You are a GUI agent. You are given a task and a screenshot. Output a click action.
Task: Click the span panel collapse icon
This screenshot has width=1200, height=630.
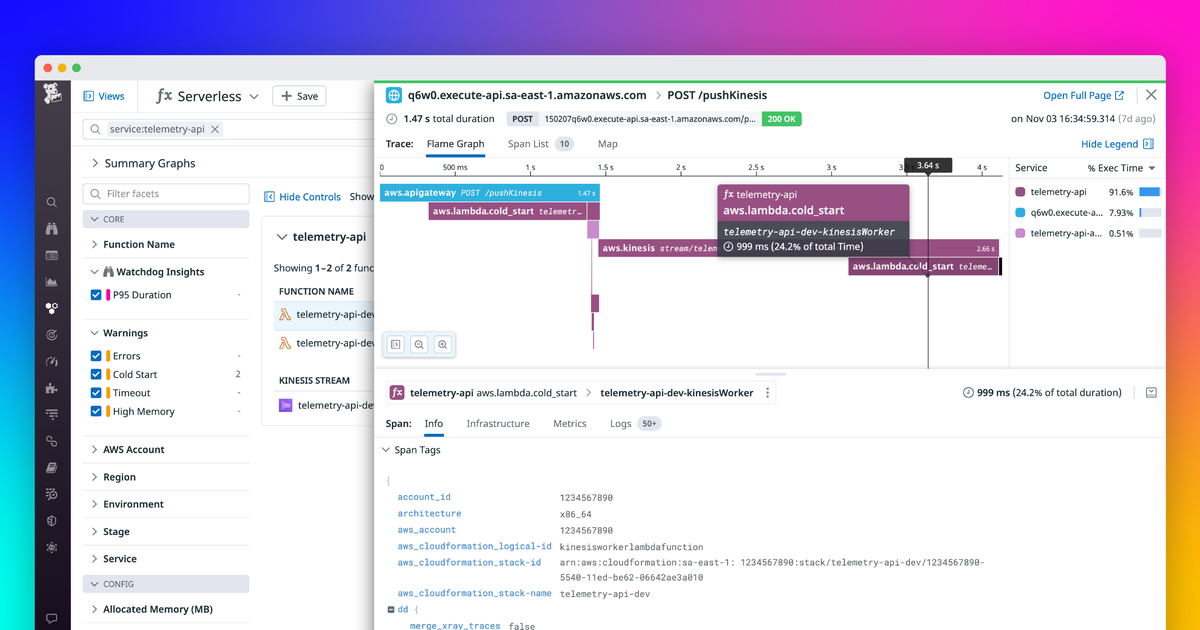(1151, 393)
